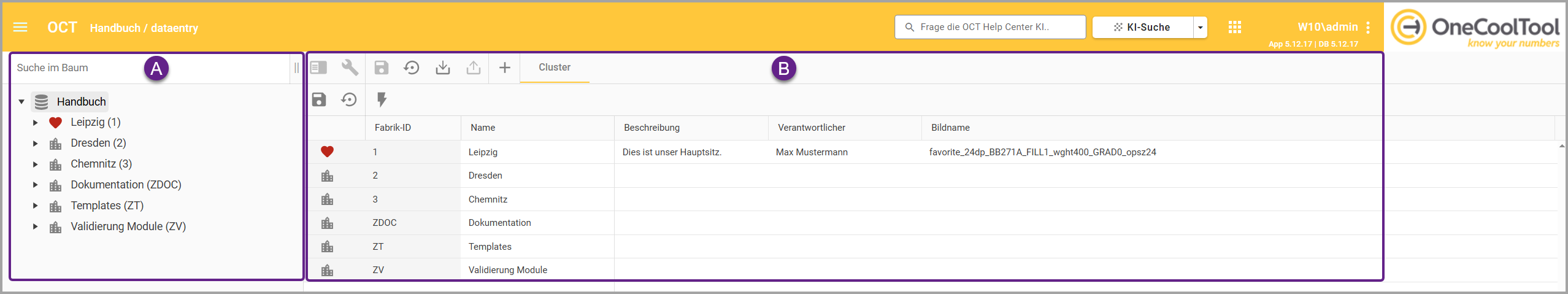Click the Fabrik-ID column header
1568x294 pixels.
pyautogui.click(x=393, y=128)
